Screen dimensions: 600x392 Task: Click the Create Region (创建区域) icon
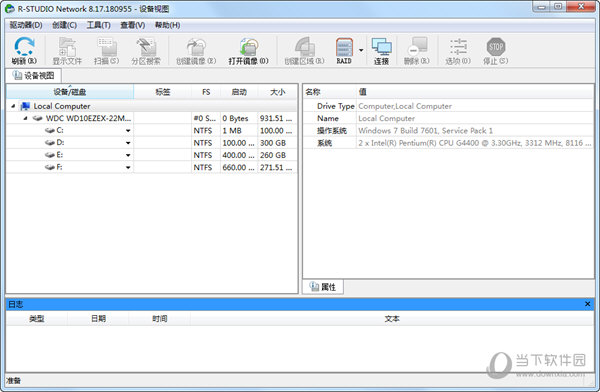[x=304, y=51]
